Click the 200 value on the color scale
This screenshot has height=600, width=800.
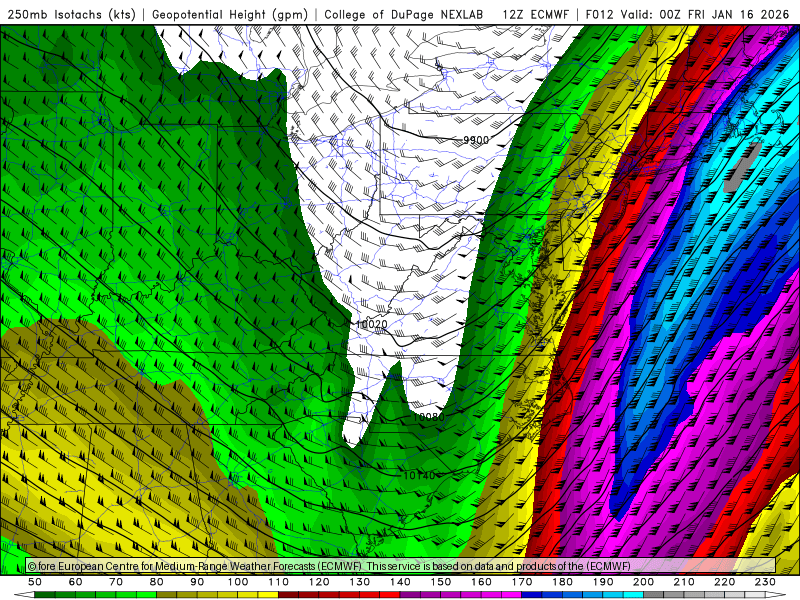[643, 582]
